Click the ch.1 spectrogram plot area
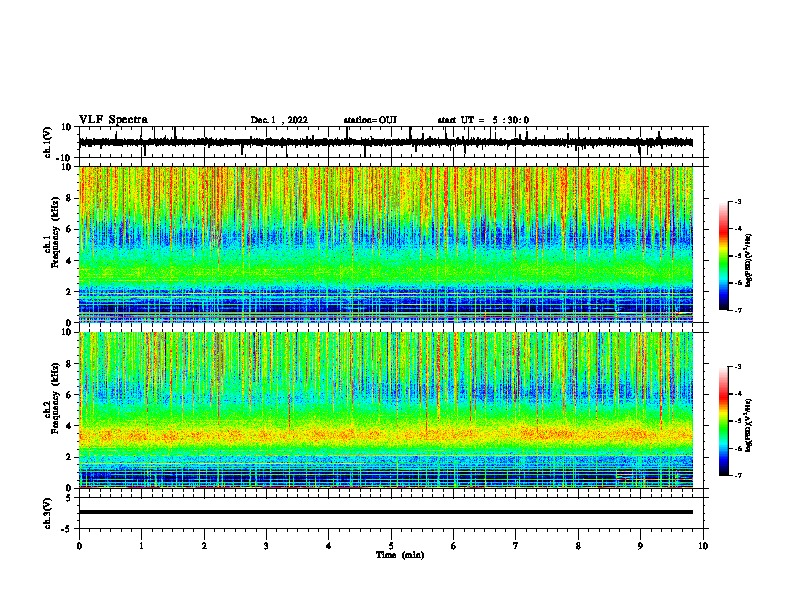 pos(386,244)
